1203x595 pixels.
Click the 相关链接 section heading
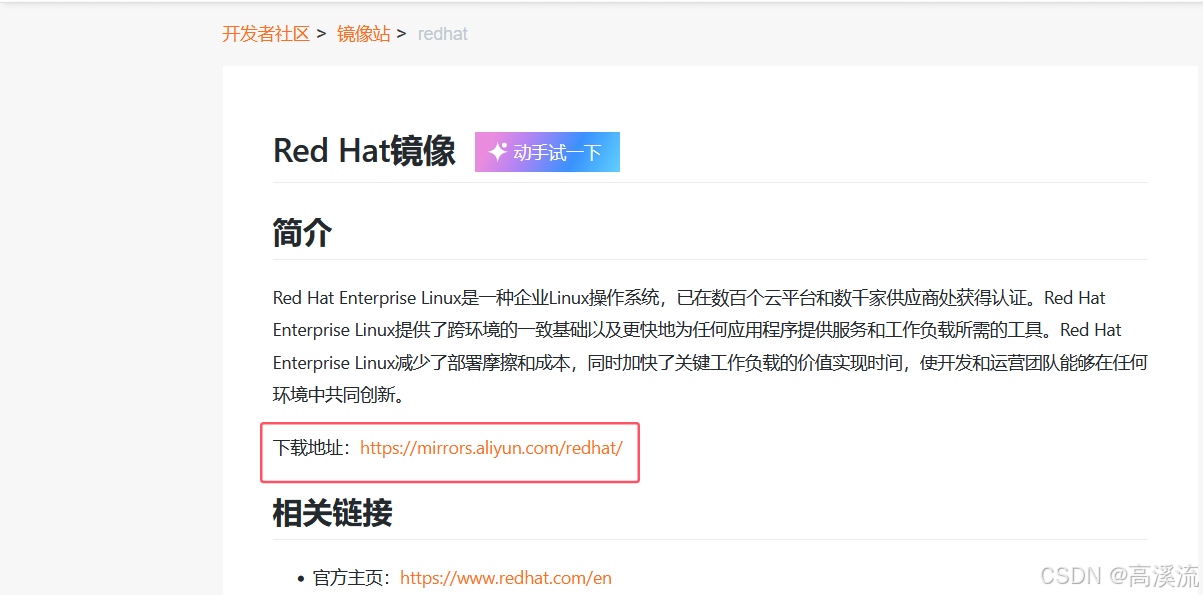tap(332, 513)
